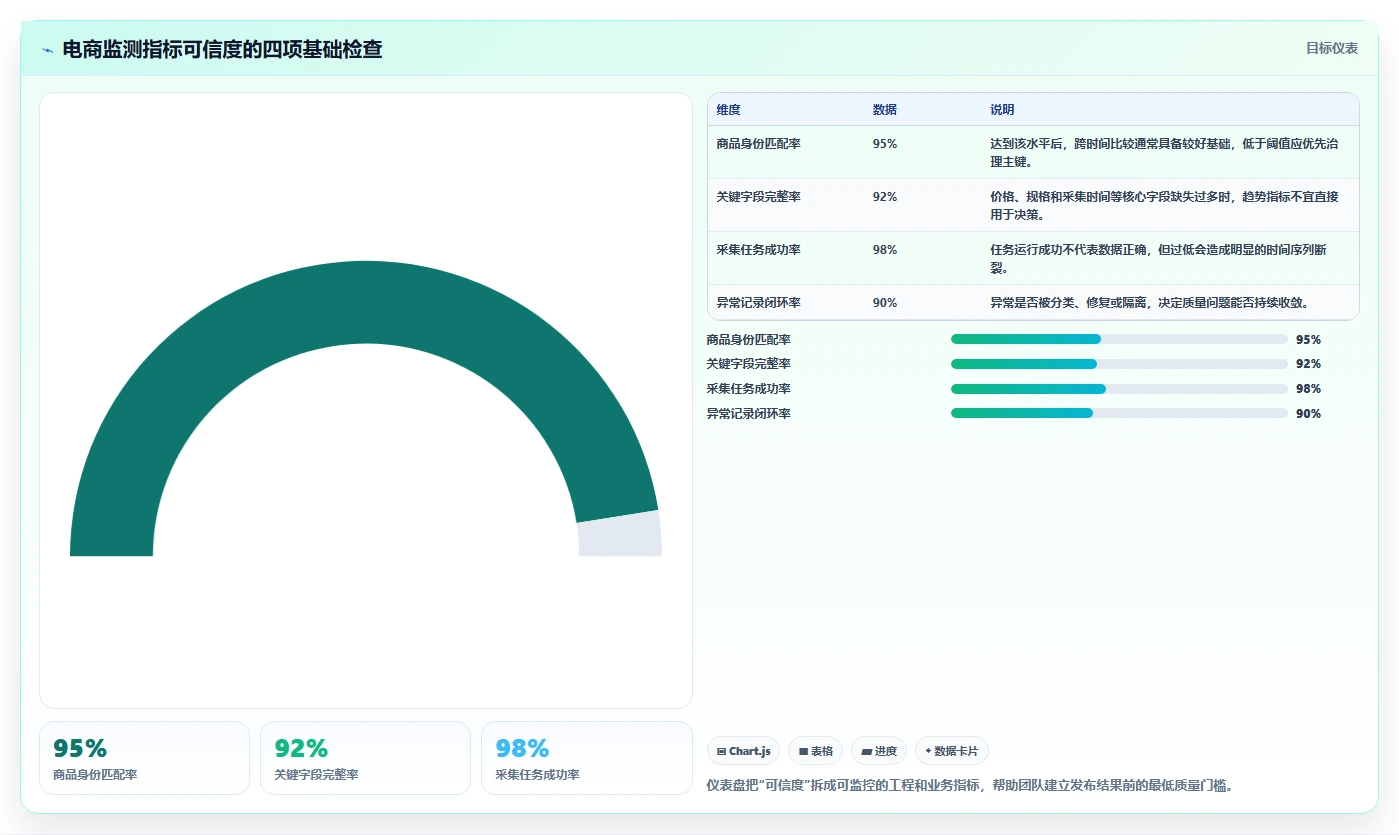Click the 异常记录闭环率 progress bar
This screenshot has width=1399, height=835.
click(1119, 413)
